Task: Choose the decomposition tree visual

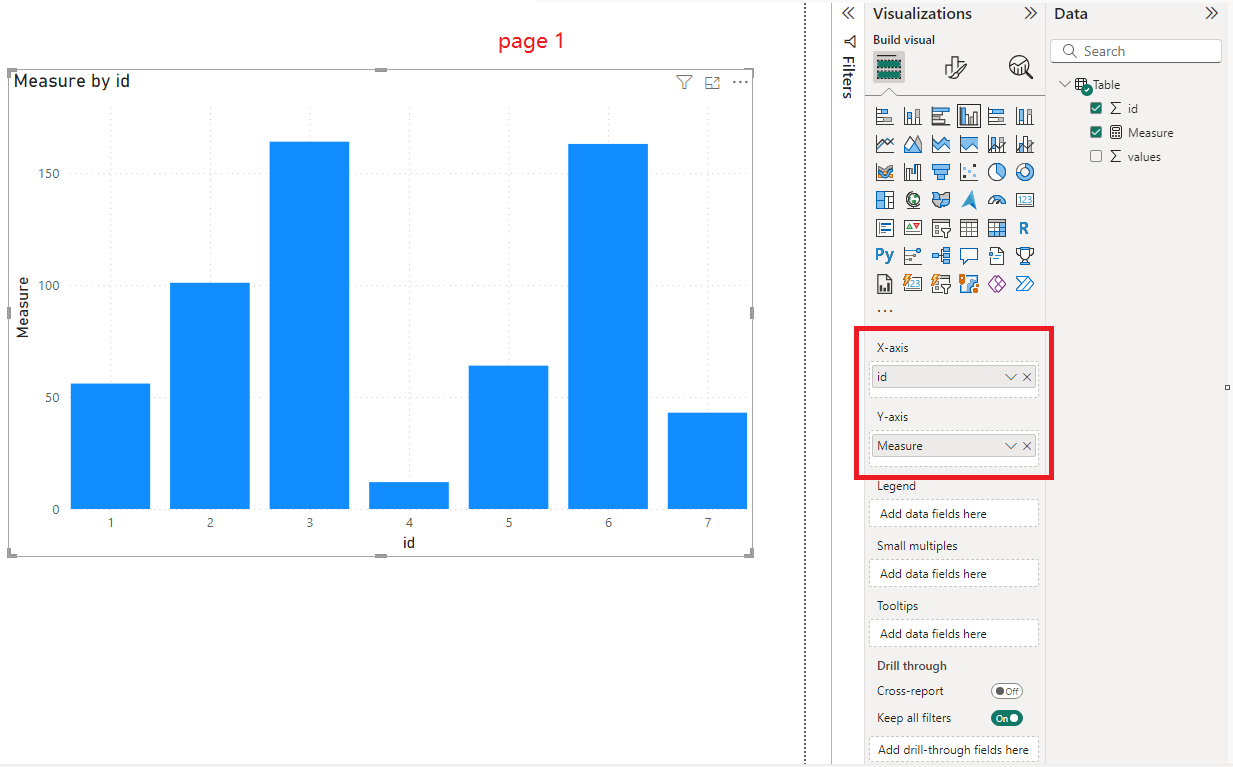Action: point(940,256)
